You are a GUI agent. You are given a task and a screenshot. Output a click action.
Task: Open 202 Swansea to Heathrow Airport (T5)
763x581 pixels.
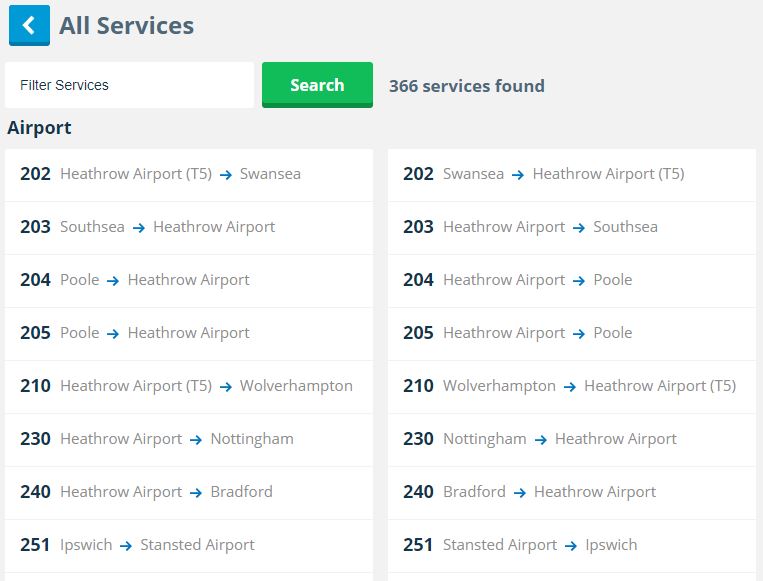click(x=571, y=174)
